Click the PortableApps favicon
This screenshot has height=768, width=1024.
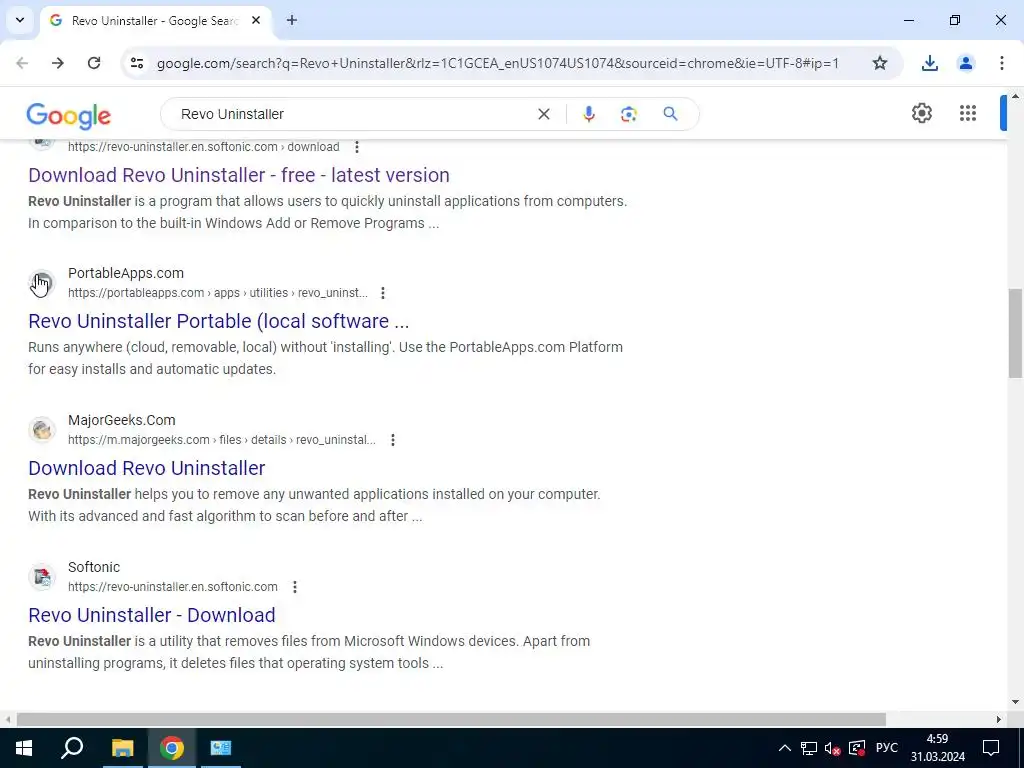click(x=42, y=283)
